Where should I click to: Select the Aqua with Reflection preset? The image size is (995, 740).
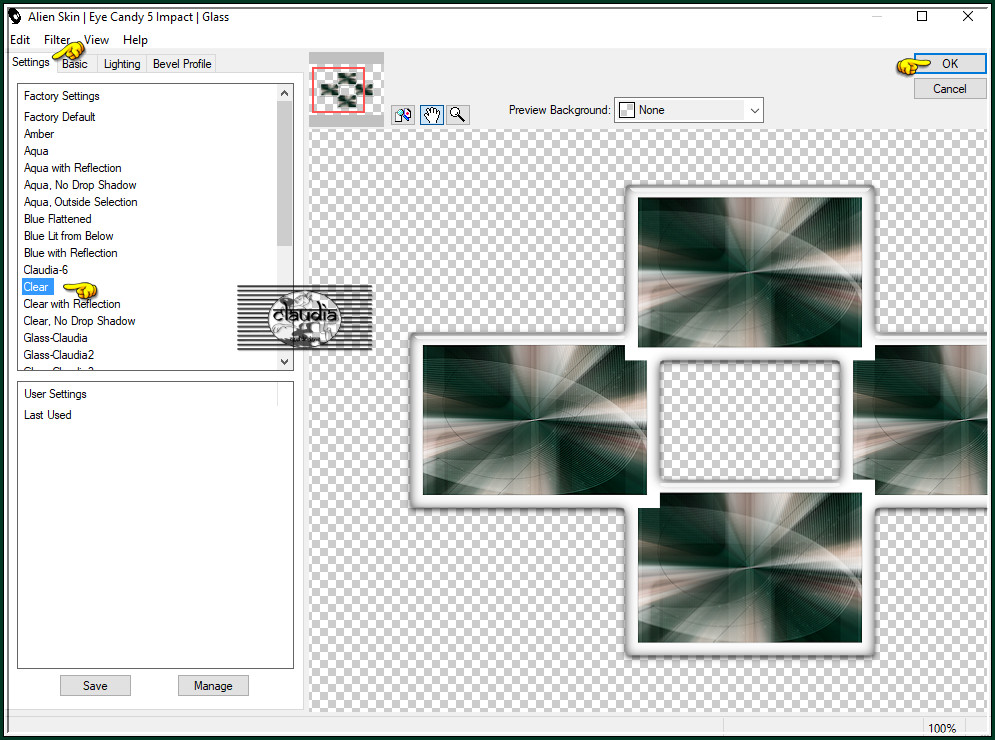tap(73, 168)
